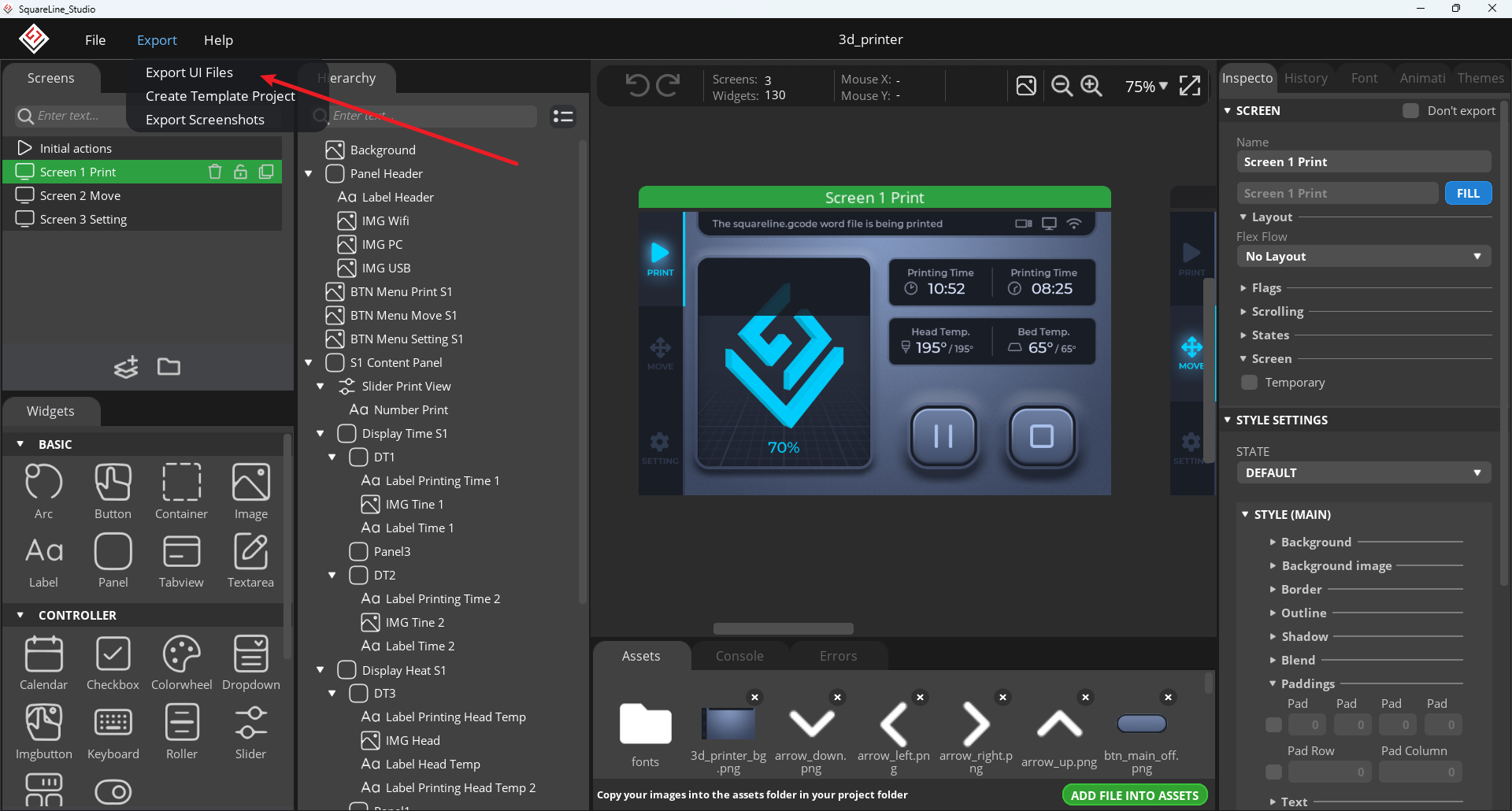Click the zoom in magnifier icon
Viewport: 1512px width, 811px height.
(x=1091, y=86)
